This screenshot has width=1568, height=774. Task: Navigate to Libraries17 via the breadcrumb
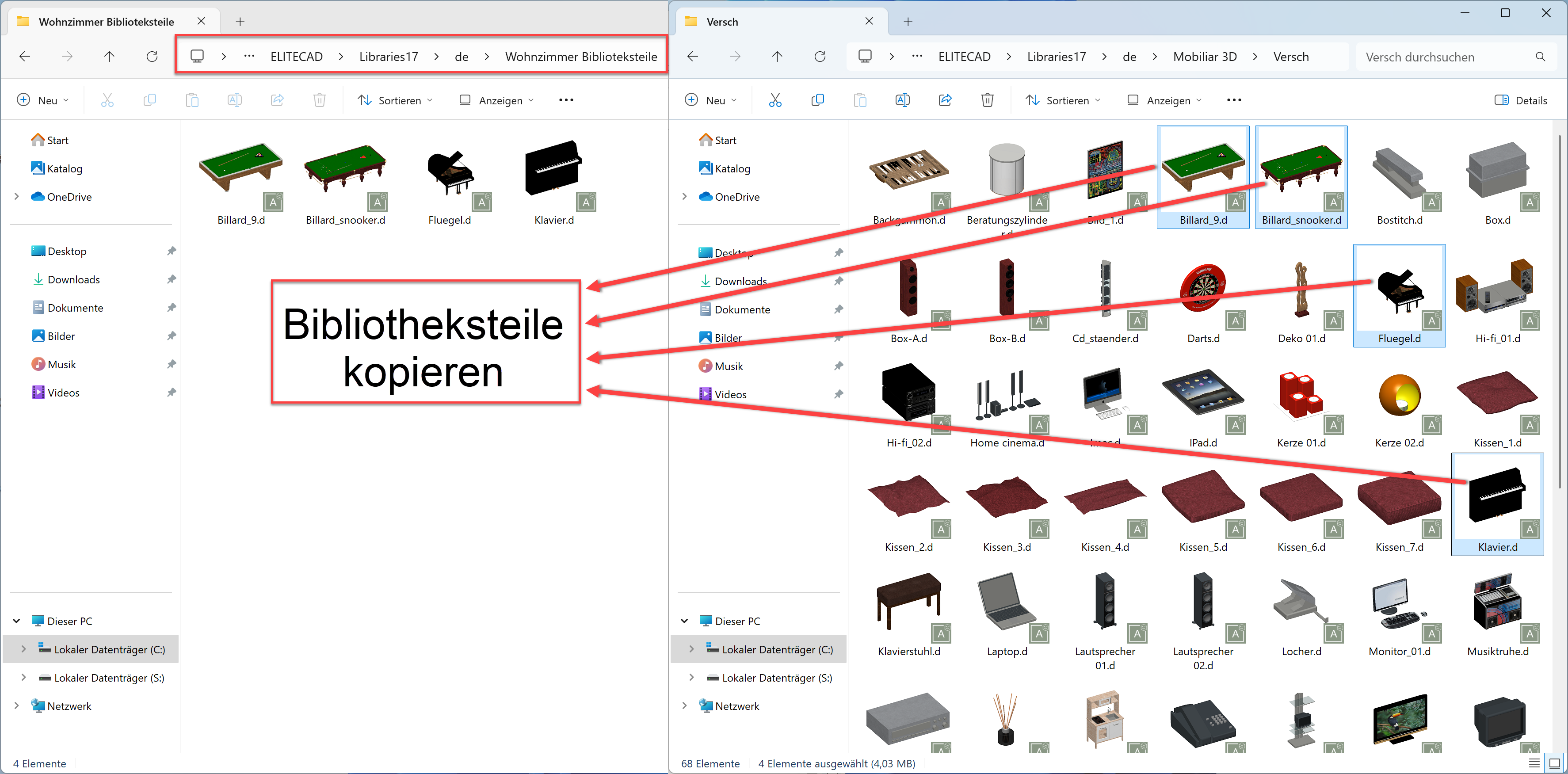tap(388, 56)
